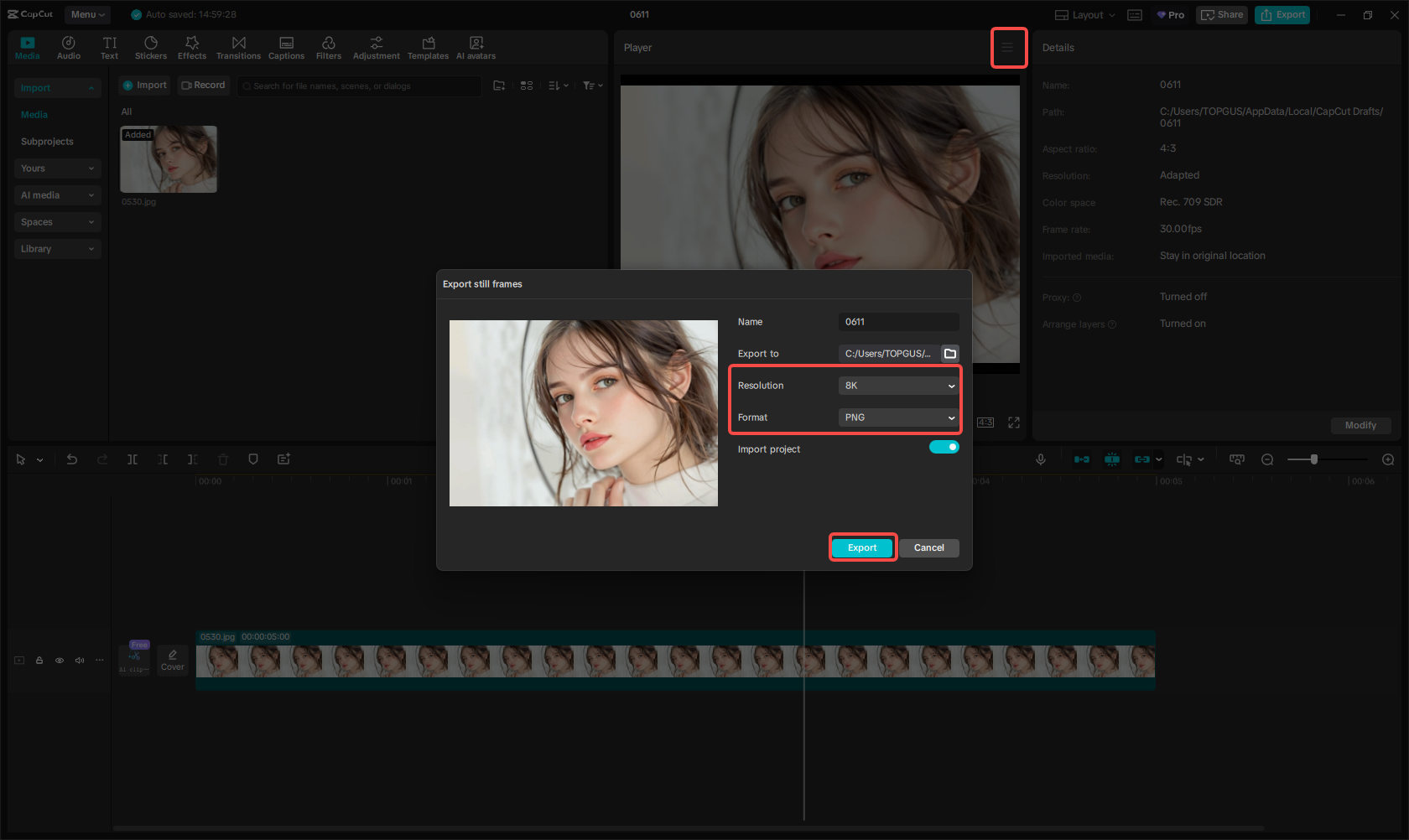The width and height of the screenshot is (1409, 840).
Task: Expand the Library section
Action: coord(57,249)
